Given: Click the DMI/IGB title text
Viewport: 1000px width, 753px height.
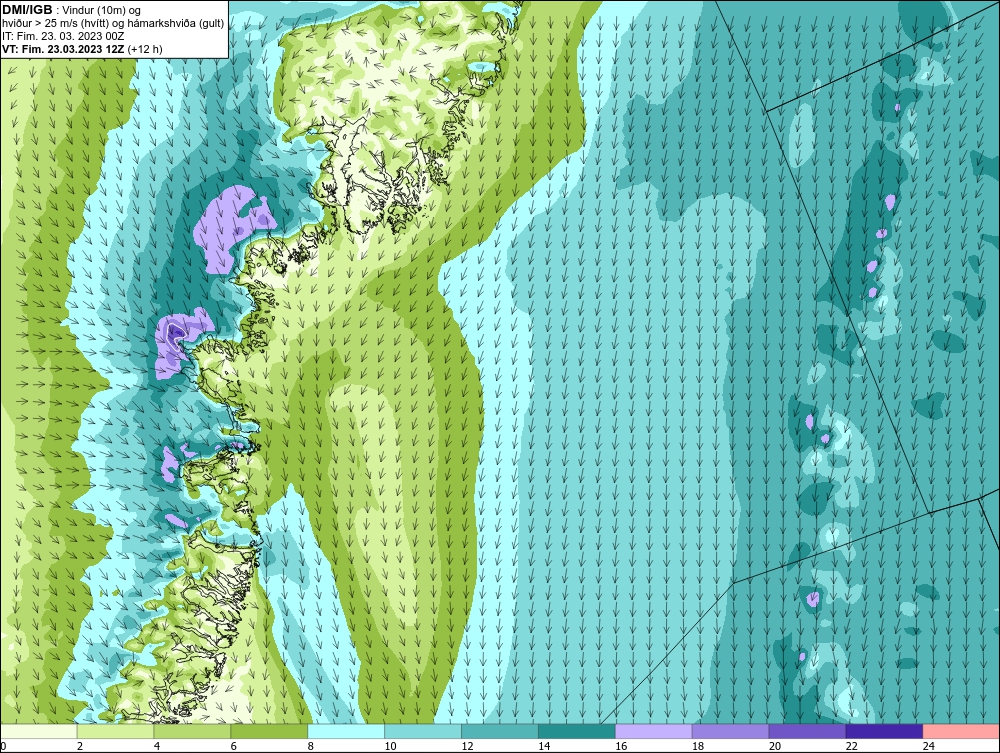Looking at the screenshot, I should [x=27, y=10].
